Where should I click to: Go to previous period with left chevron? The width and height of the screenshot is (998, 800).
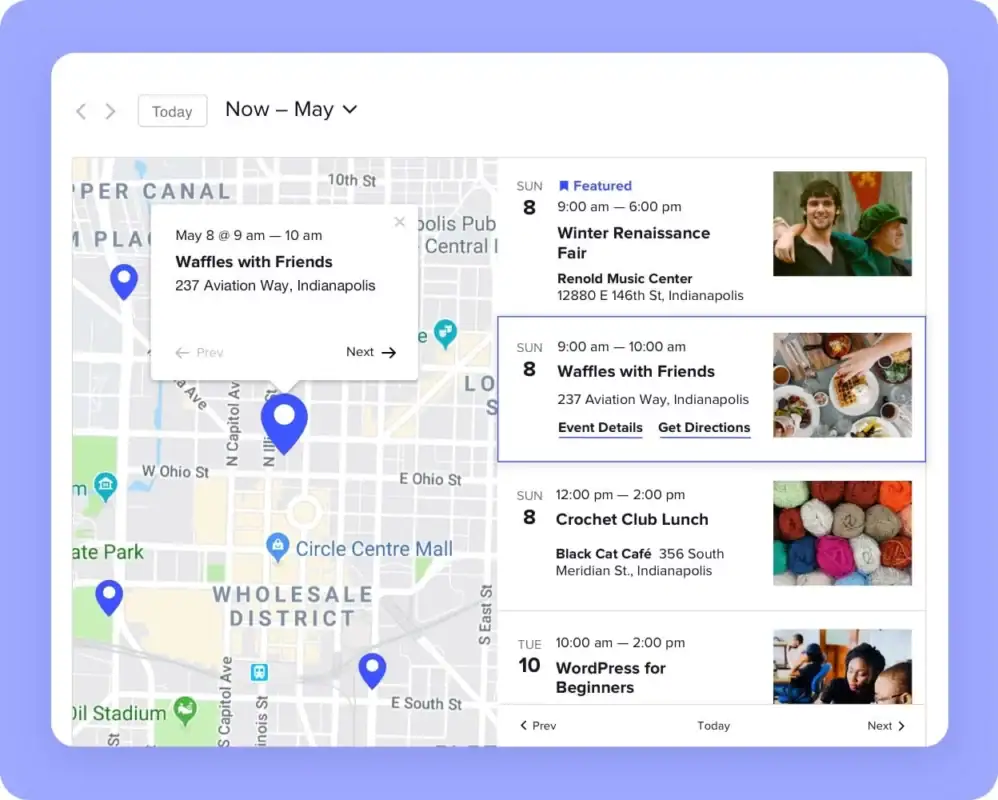[81, 111]
